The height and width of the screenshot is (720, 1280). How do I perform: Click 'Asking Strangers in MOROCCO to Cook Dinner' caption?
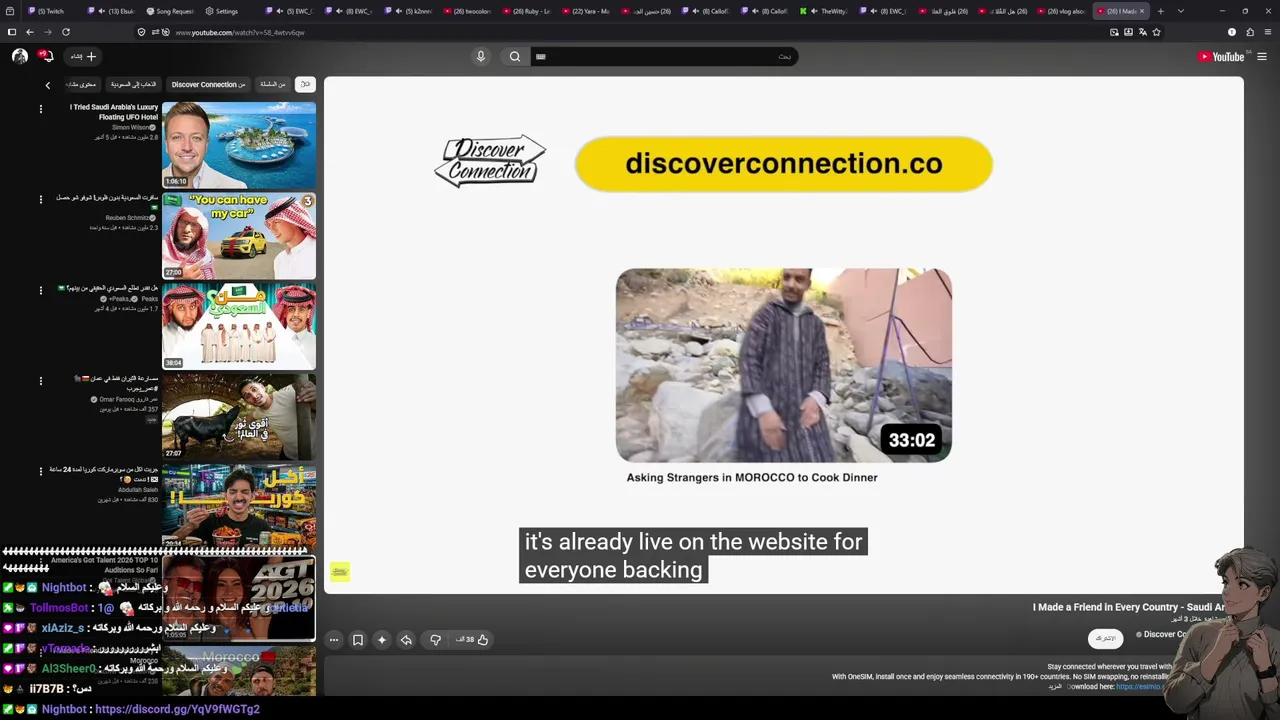(752, 478)
